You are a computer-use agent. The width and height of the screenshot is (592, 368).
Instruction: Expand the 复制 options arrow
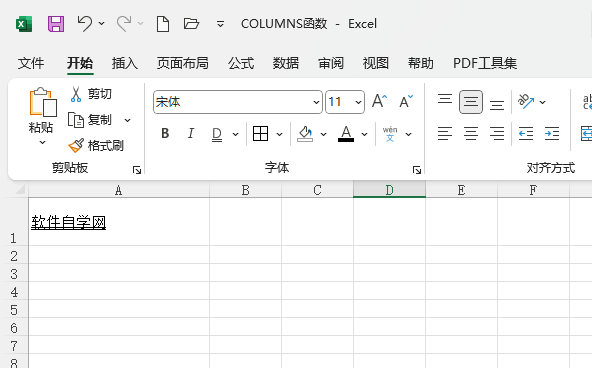[x=128, y=120]
